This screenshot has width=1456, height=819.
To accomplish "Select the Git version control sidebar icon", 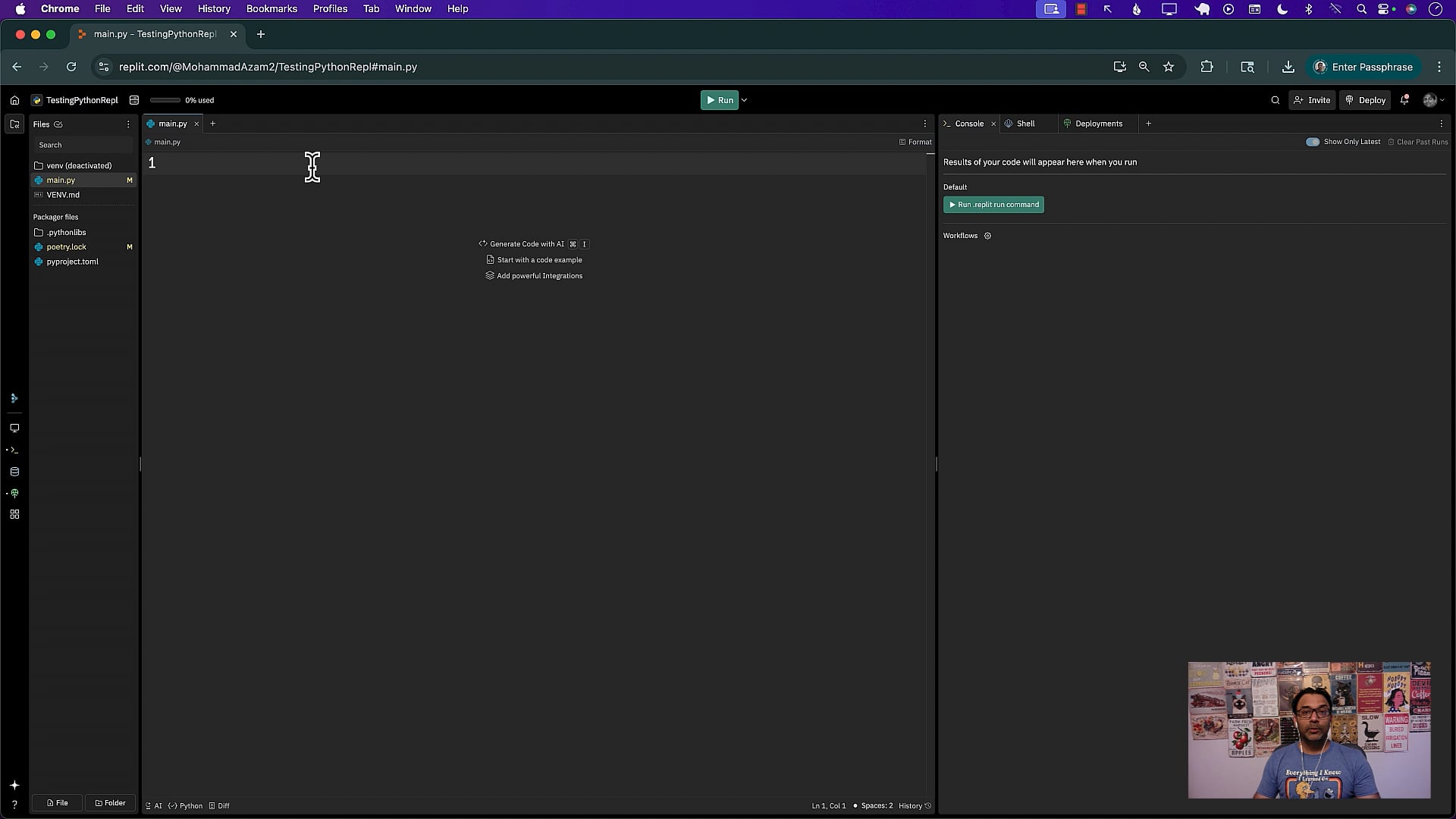I will (x=14, y=398).
